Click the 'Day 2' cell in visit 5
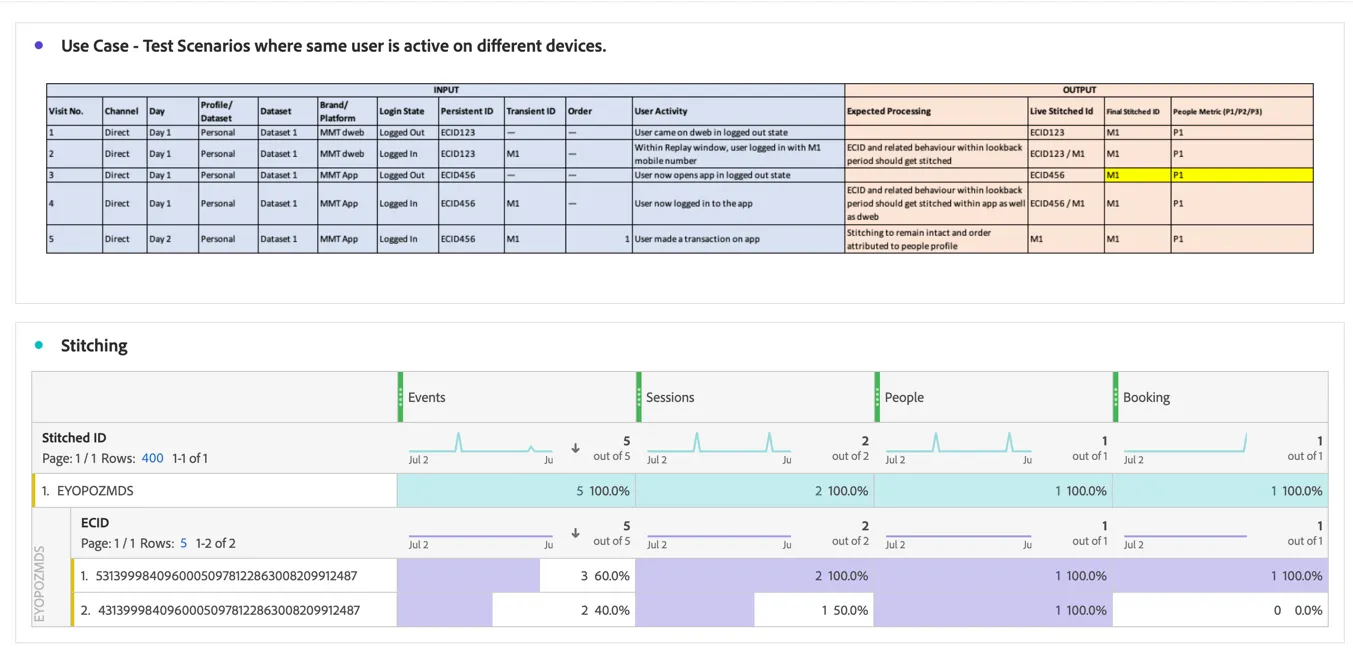Viewport: 1353px width, 652px height. point(172,239)
